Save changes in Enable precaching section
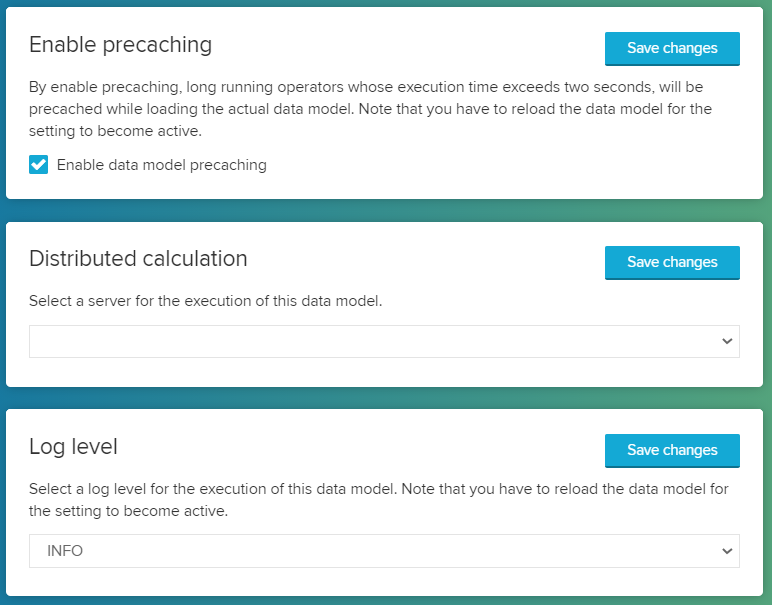 point(672,48)
